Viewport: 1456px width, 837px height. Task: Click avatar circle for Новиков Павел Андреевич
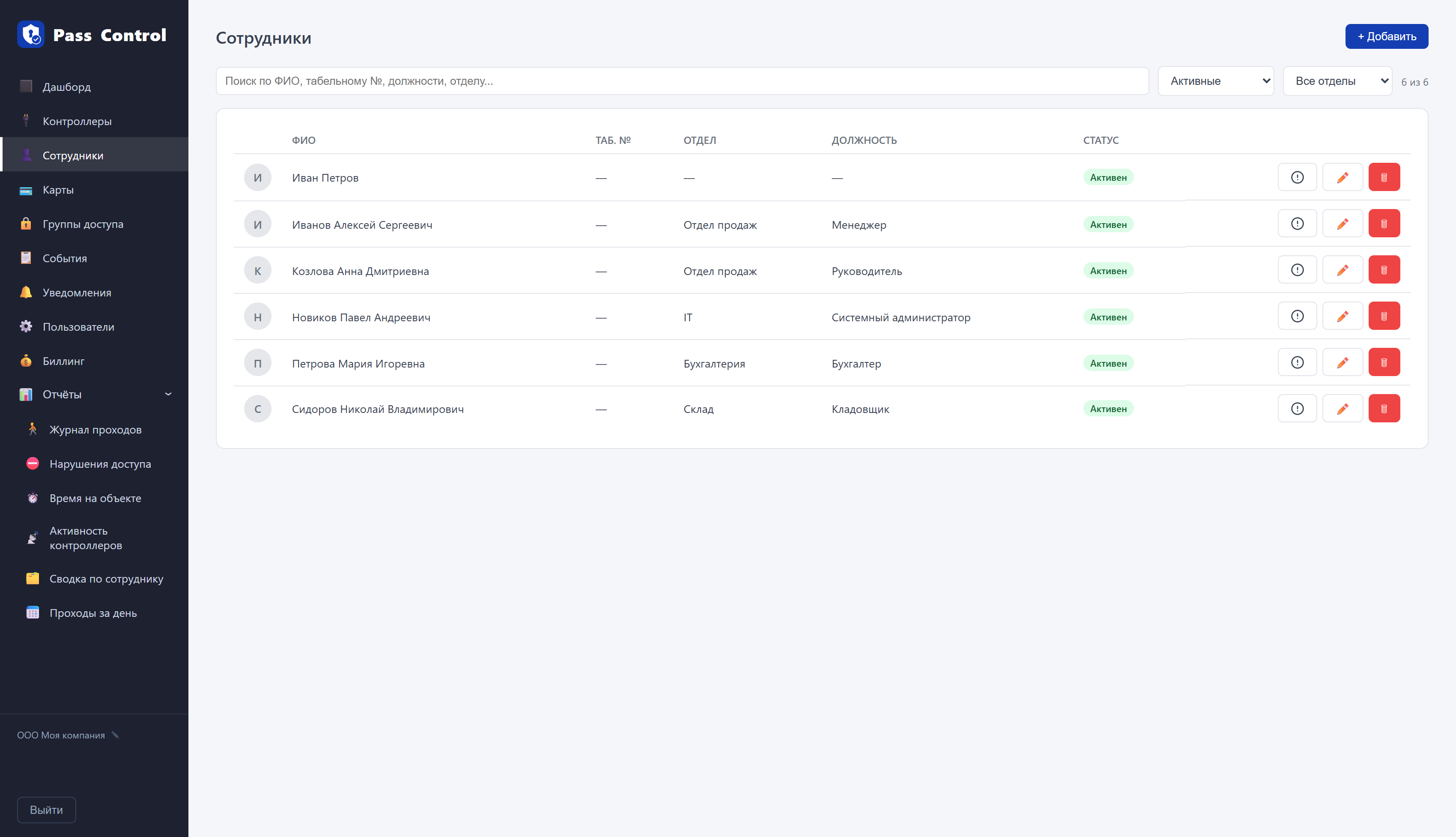coord(257,317)
